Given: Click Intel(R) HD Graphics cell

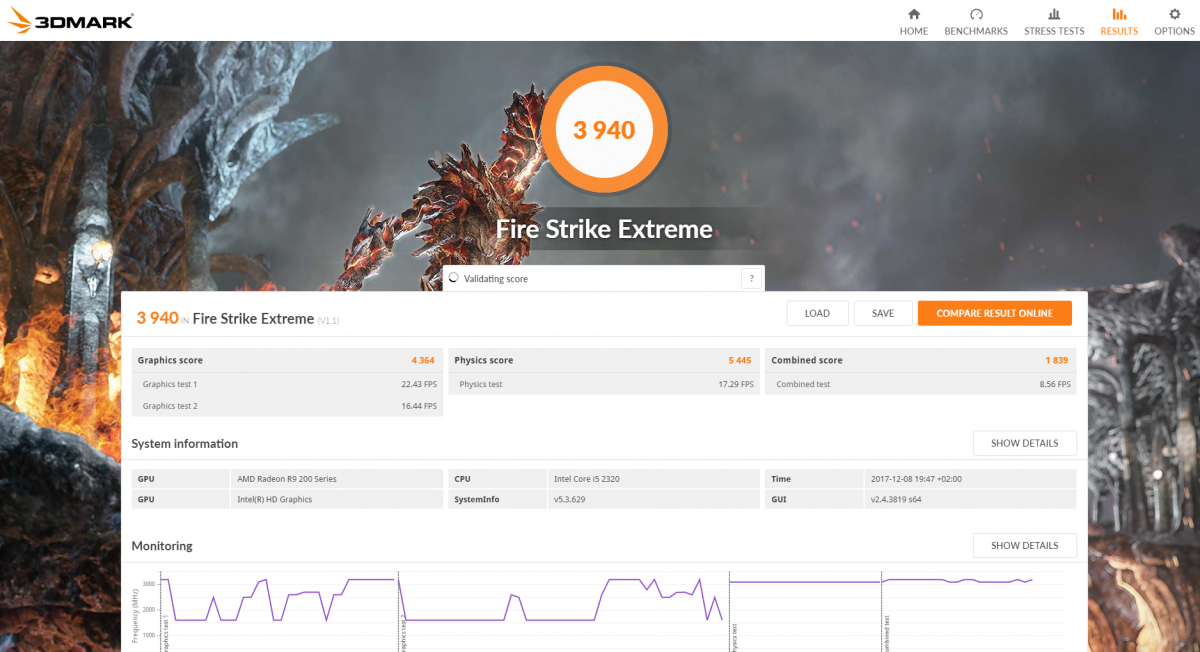Looking at the screenshot, I should point(337,499).
